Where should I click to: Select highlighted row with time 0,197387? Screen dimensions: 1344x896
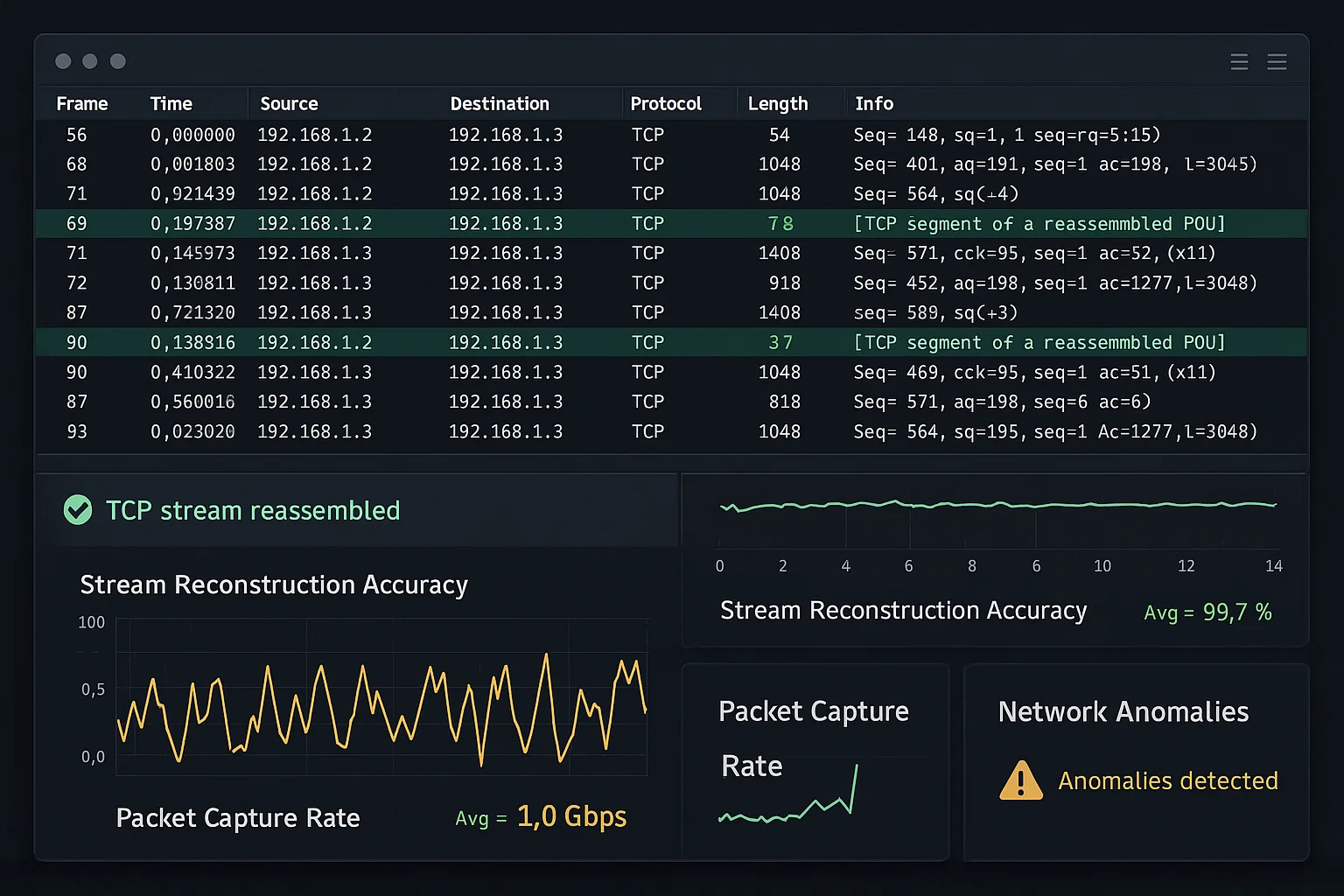point(672,224)
